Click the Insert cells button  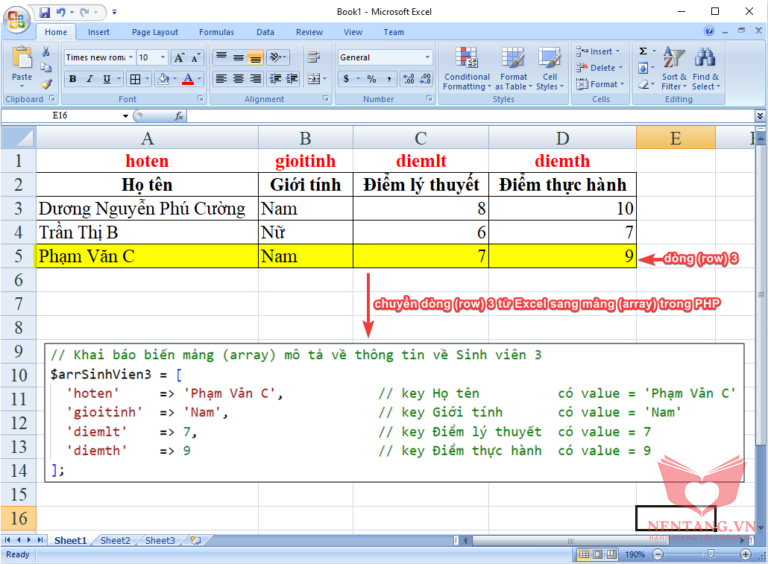(600, 51)
